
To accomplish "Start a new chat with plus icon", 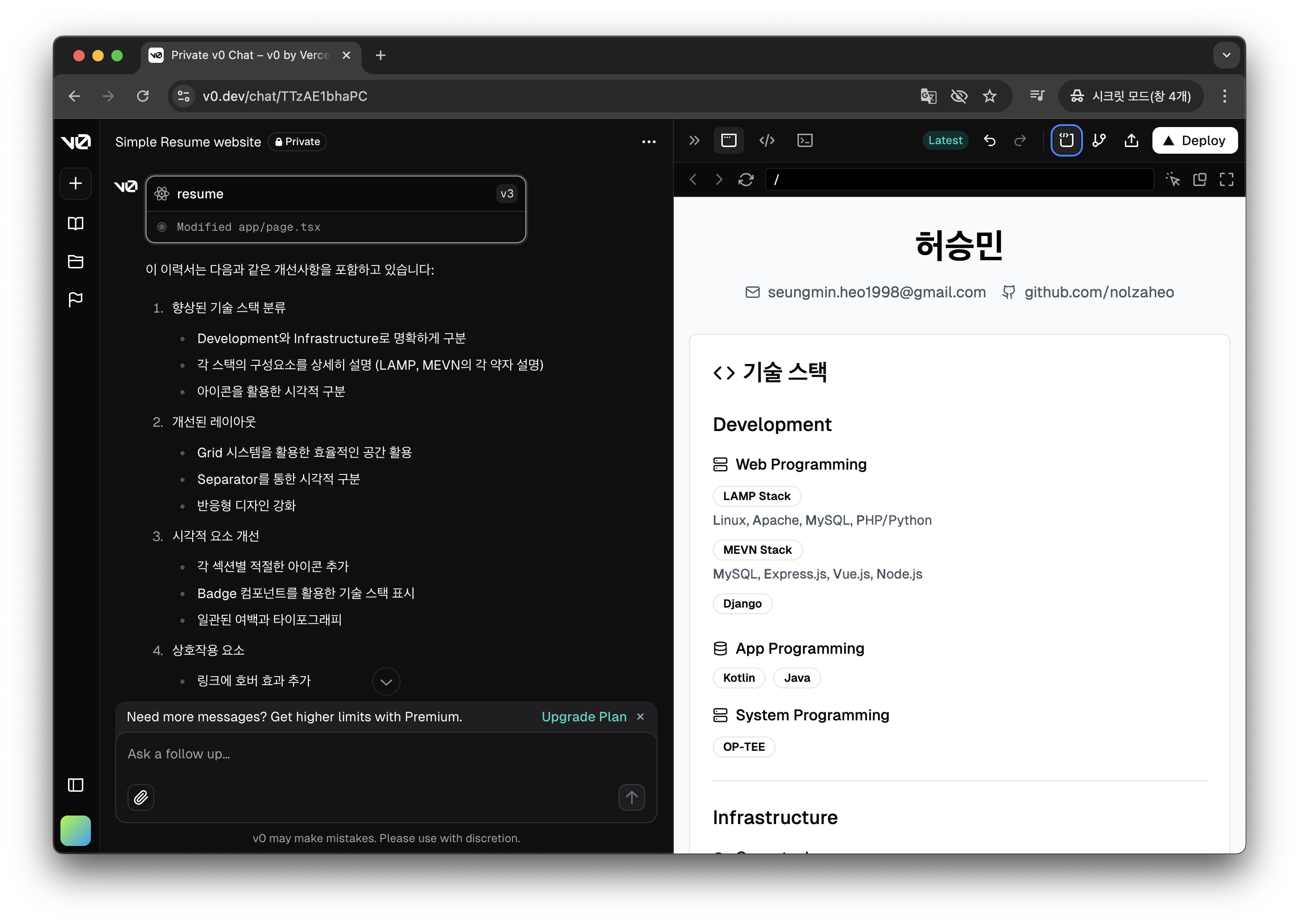I will click(76, 183).
